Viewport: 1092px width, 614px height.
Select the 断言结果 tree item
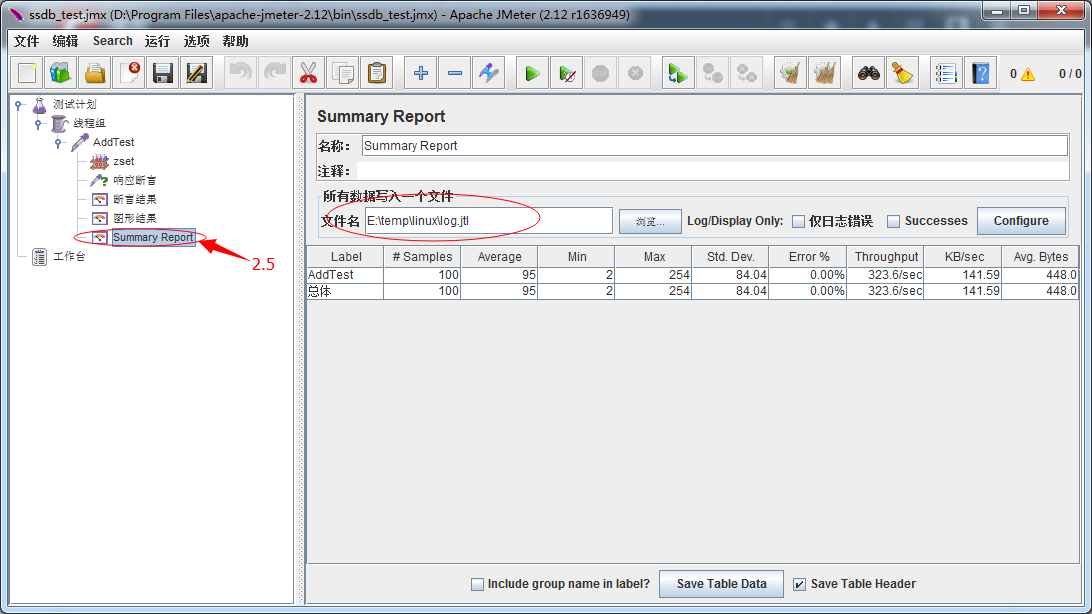click(134, 199)
